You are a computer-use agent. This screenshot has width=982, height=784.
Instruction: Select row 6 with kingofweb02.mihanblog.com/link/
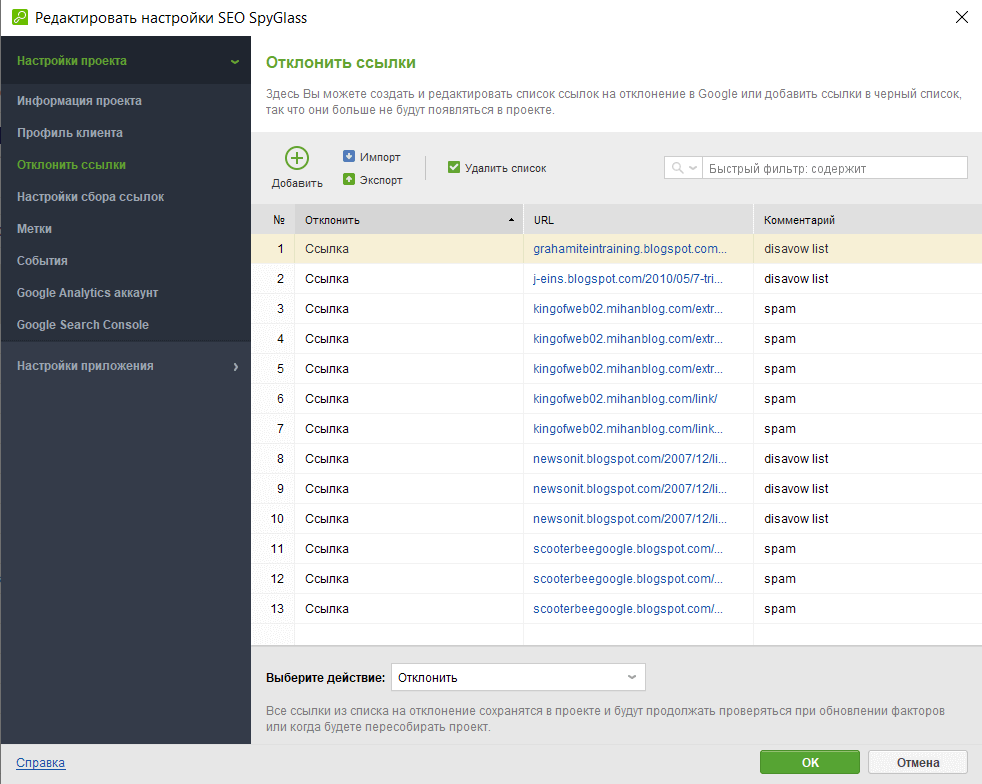coord(616,399)
